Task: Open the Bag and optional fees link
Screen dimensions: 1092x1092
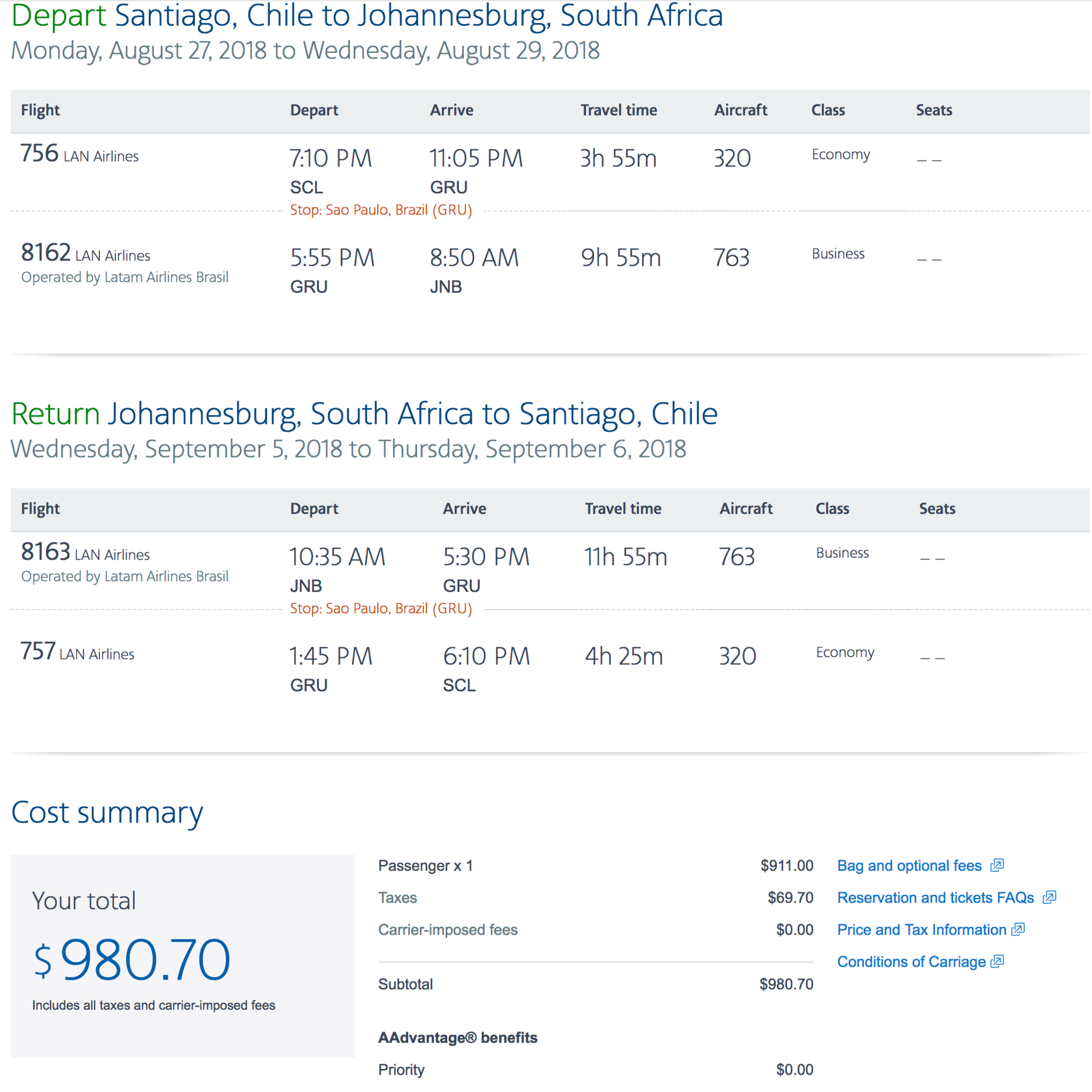Action: click(909, 866)
